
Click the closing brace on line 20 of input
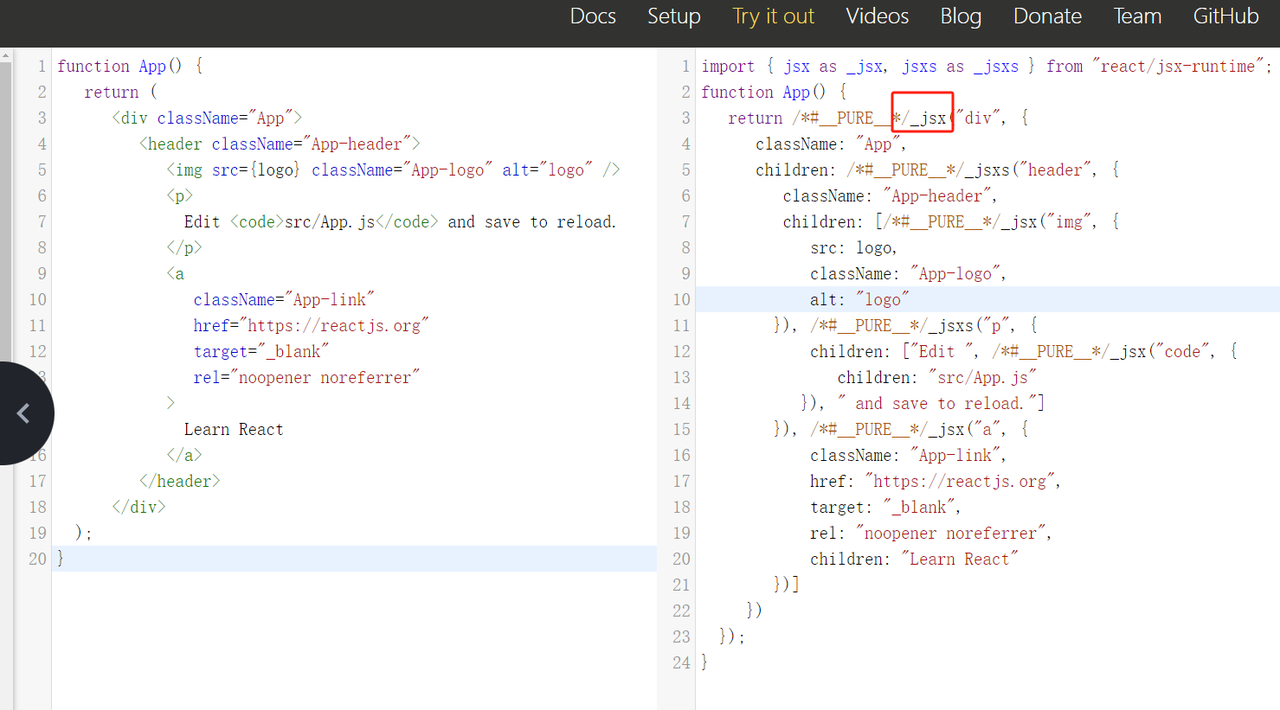pyautogui.click(x=61, y=558)
